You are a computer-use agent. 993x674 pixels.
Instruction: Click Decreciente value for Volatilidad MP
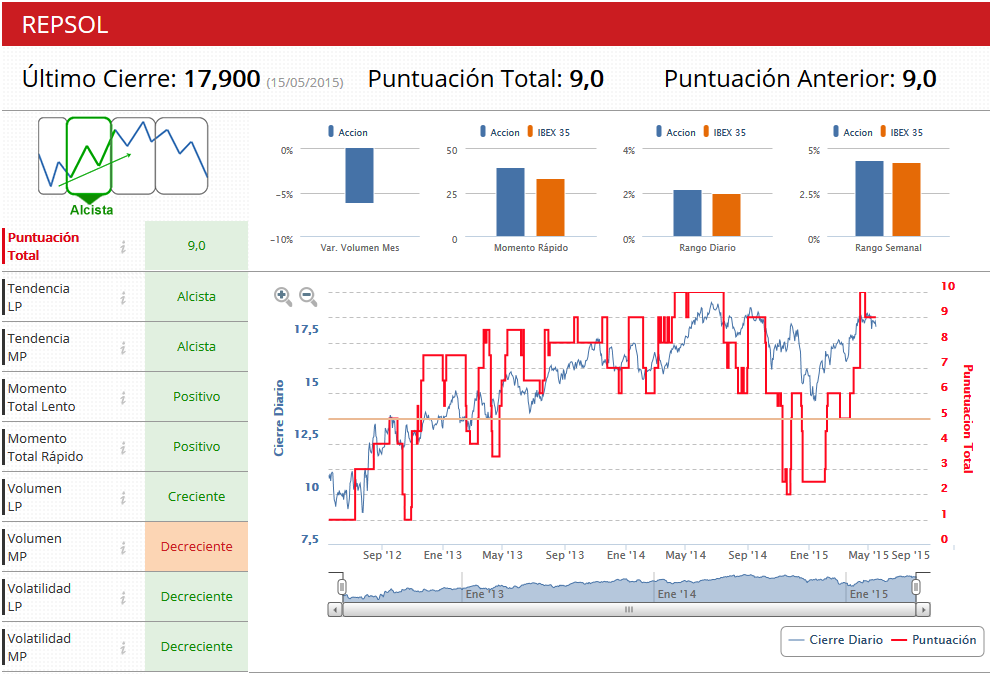[x=196, y=647]
